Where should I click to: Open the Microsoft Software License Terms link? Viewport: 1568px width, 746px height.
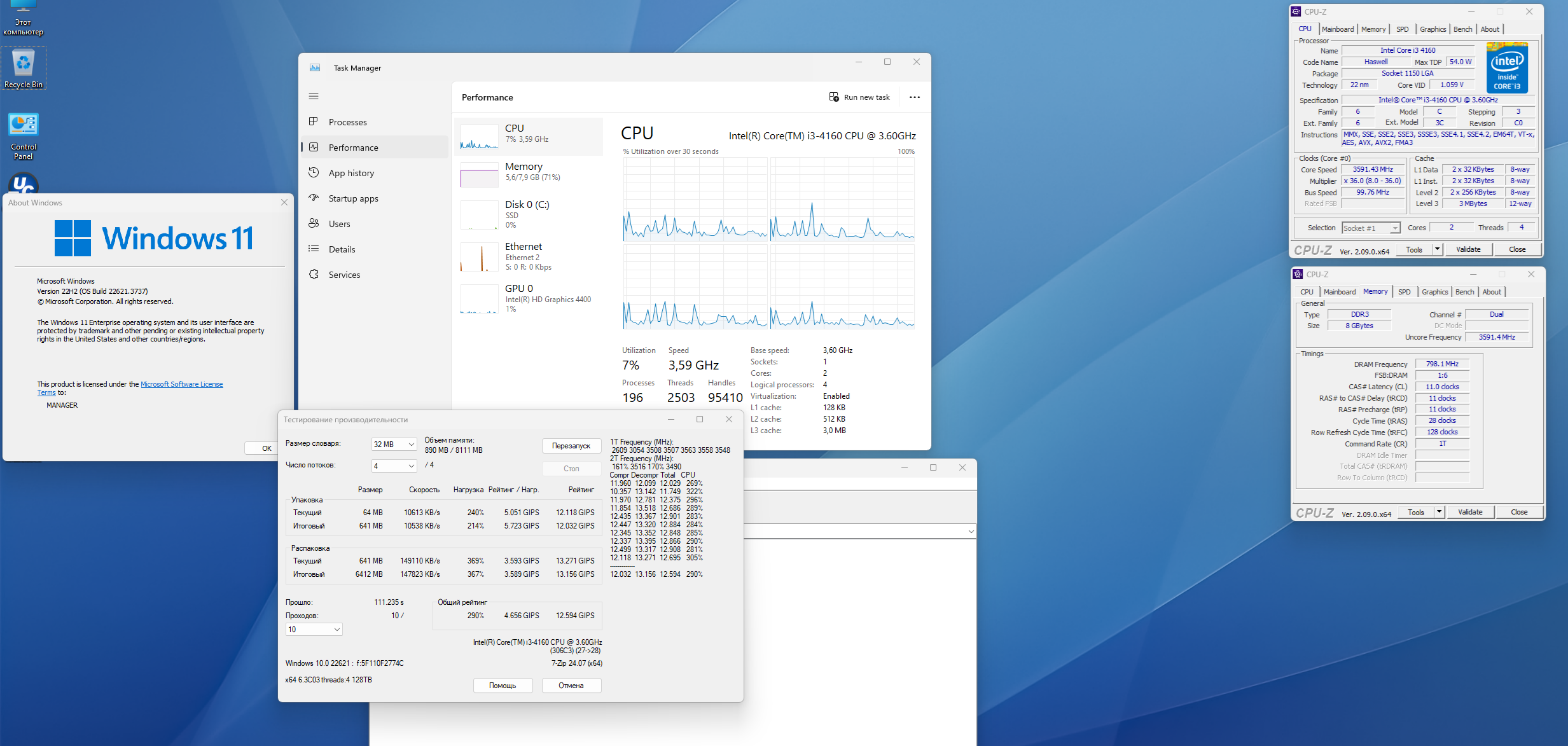[x=182, y=384]
